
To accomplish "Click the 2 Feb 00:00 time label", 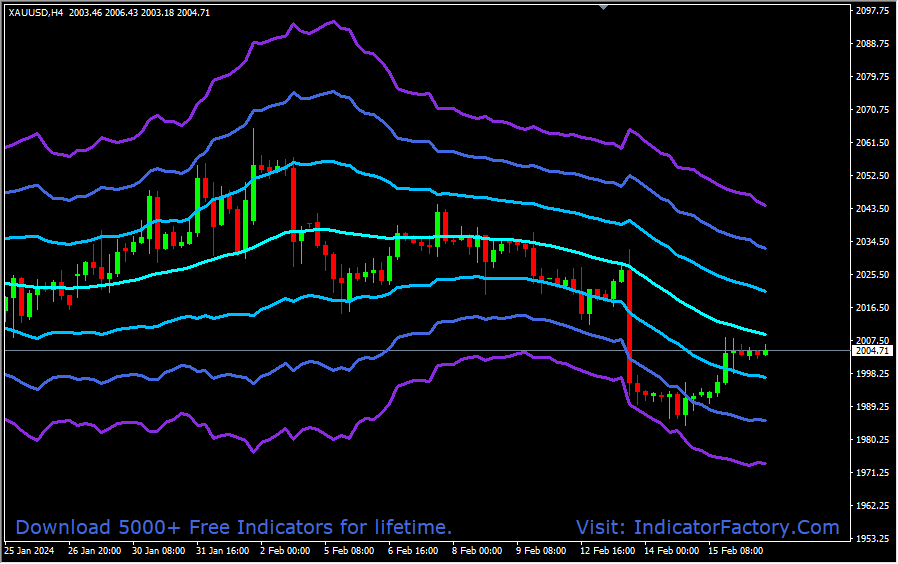I will (285, 551).
